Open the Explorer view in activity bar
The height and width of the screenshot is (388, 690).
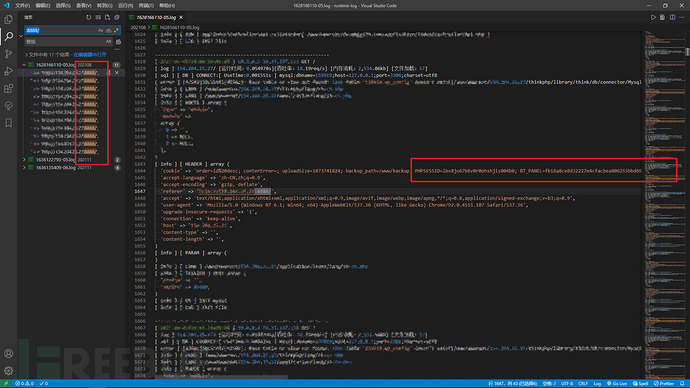click(8, 19)
